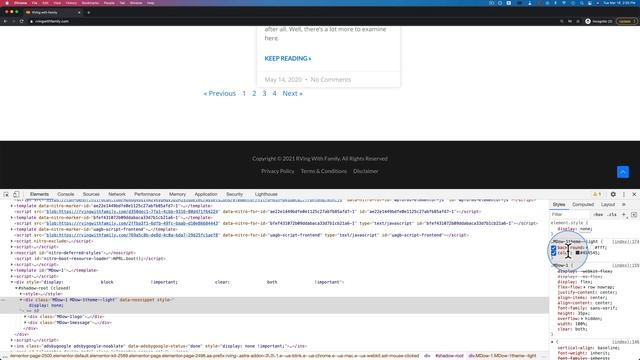Click the browser back arrow
Viewport: 640px width, 360px height.
point(5,21)
